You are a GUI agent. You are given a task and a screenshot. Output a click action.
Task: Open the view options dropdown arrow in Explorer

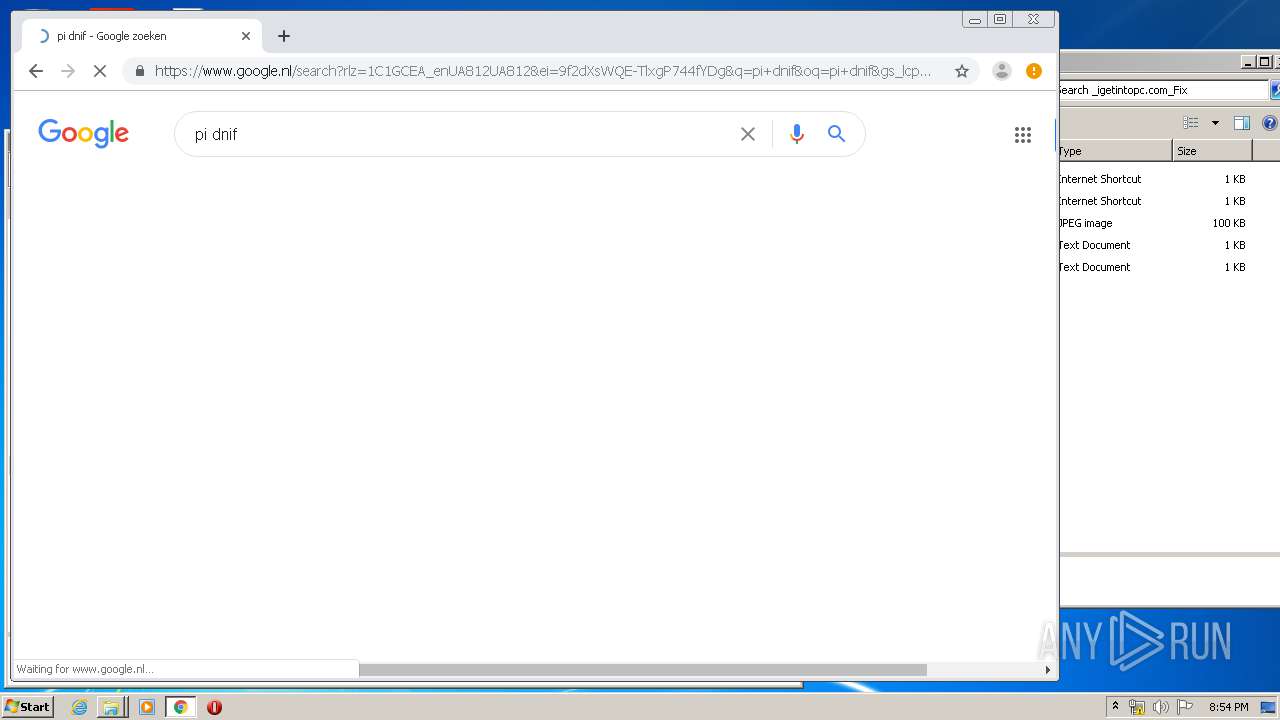[x=1215, y=123]
